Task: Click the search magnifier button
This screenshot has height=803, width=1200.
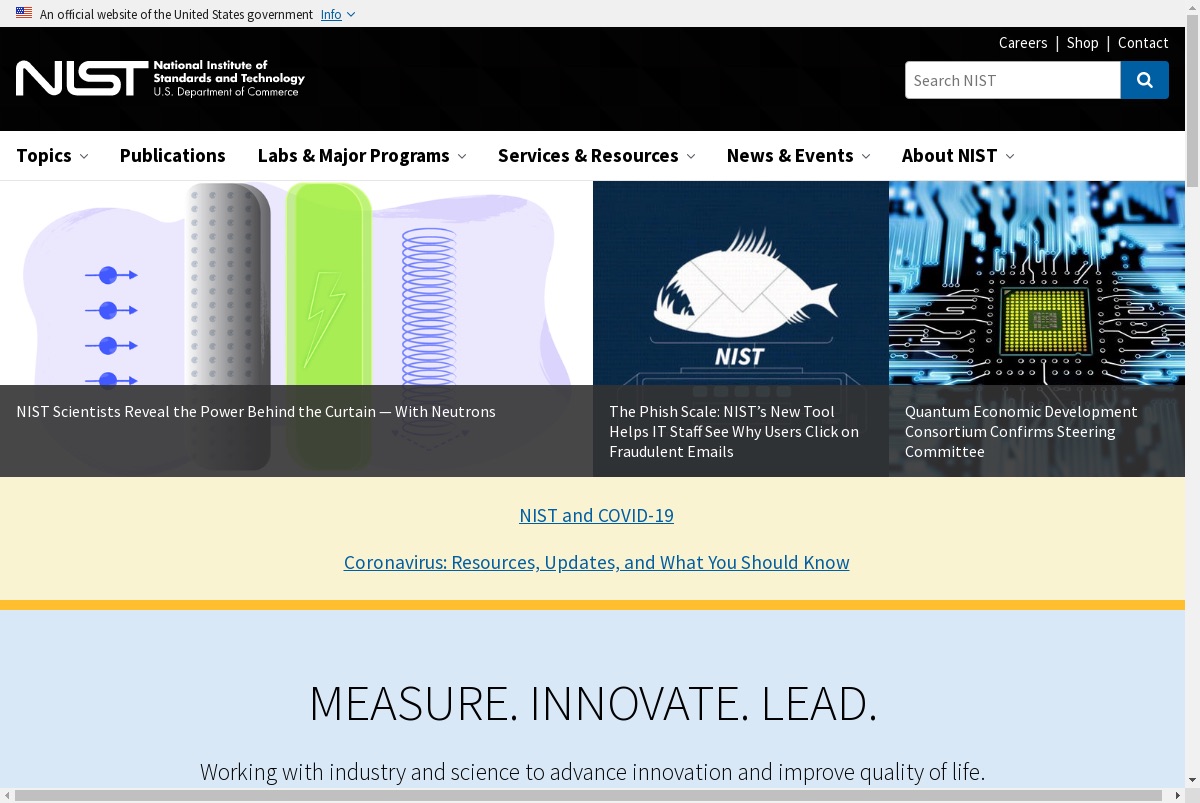Action: coord(1145,80)
